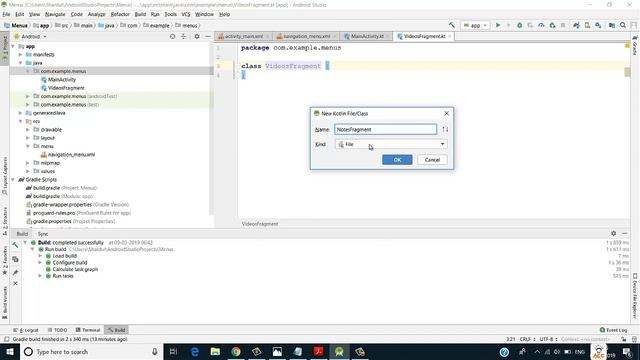Collapse the menu folder arrow
Viewport: 640px width, 360px height.
28,146
